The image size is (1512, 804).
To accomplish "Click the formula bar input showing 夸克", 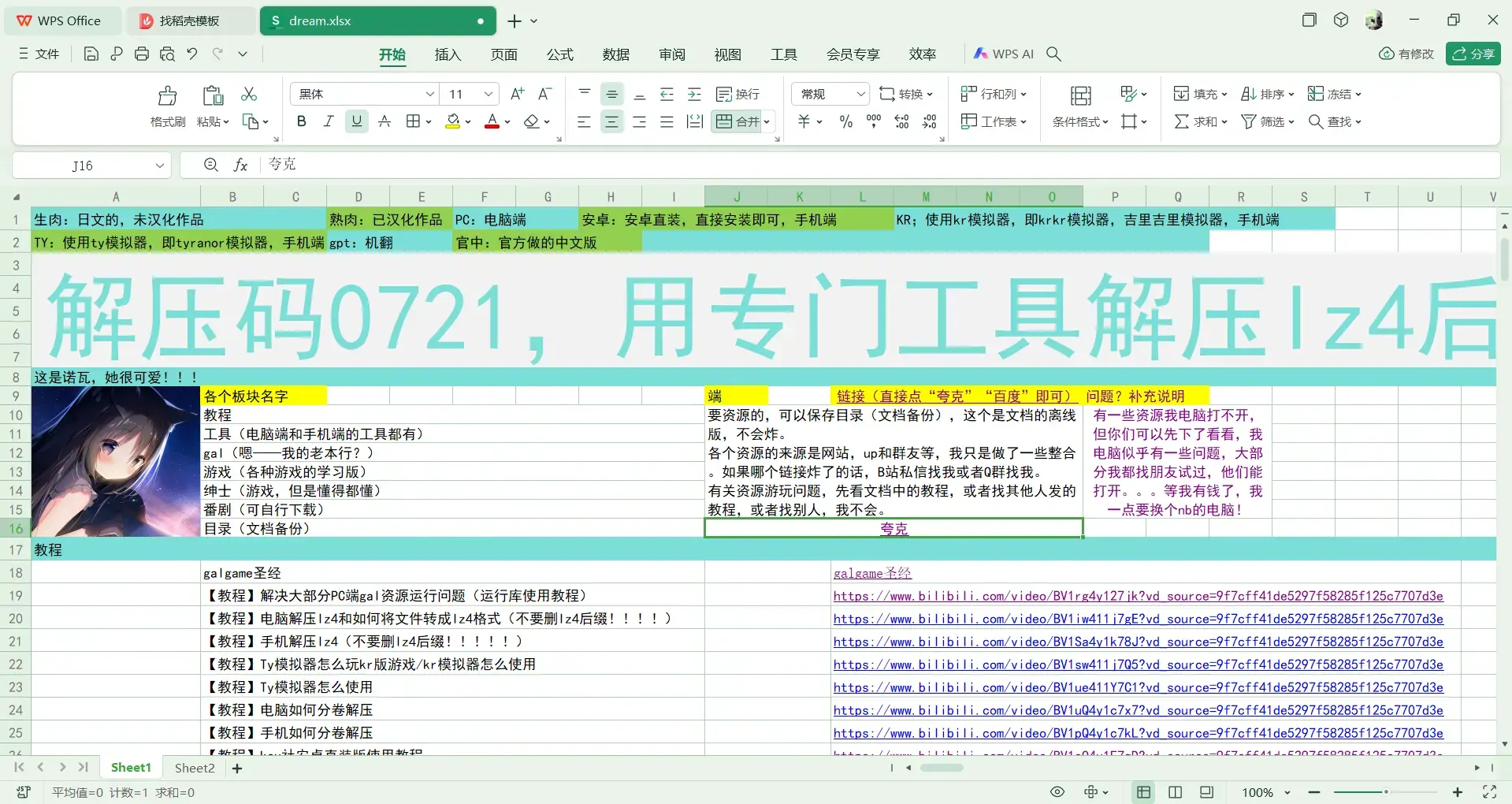I will [879, 165].
